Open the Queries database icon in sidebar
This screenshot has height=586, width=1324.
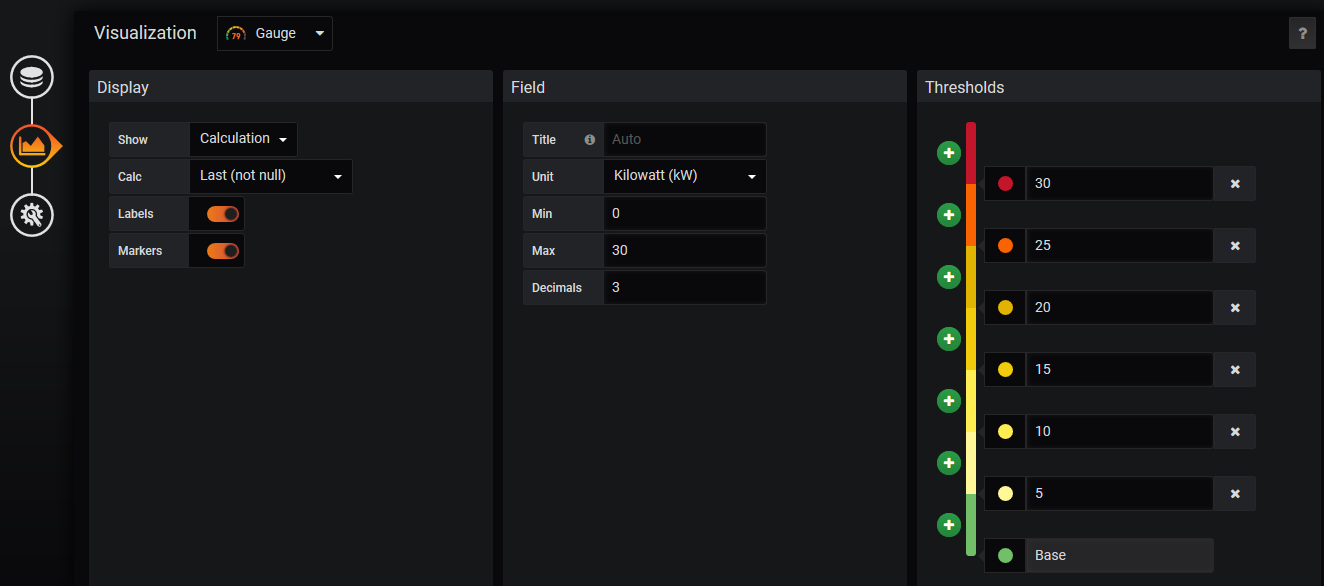tap(32, 77)
